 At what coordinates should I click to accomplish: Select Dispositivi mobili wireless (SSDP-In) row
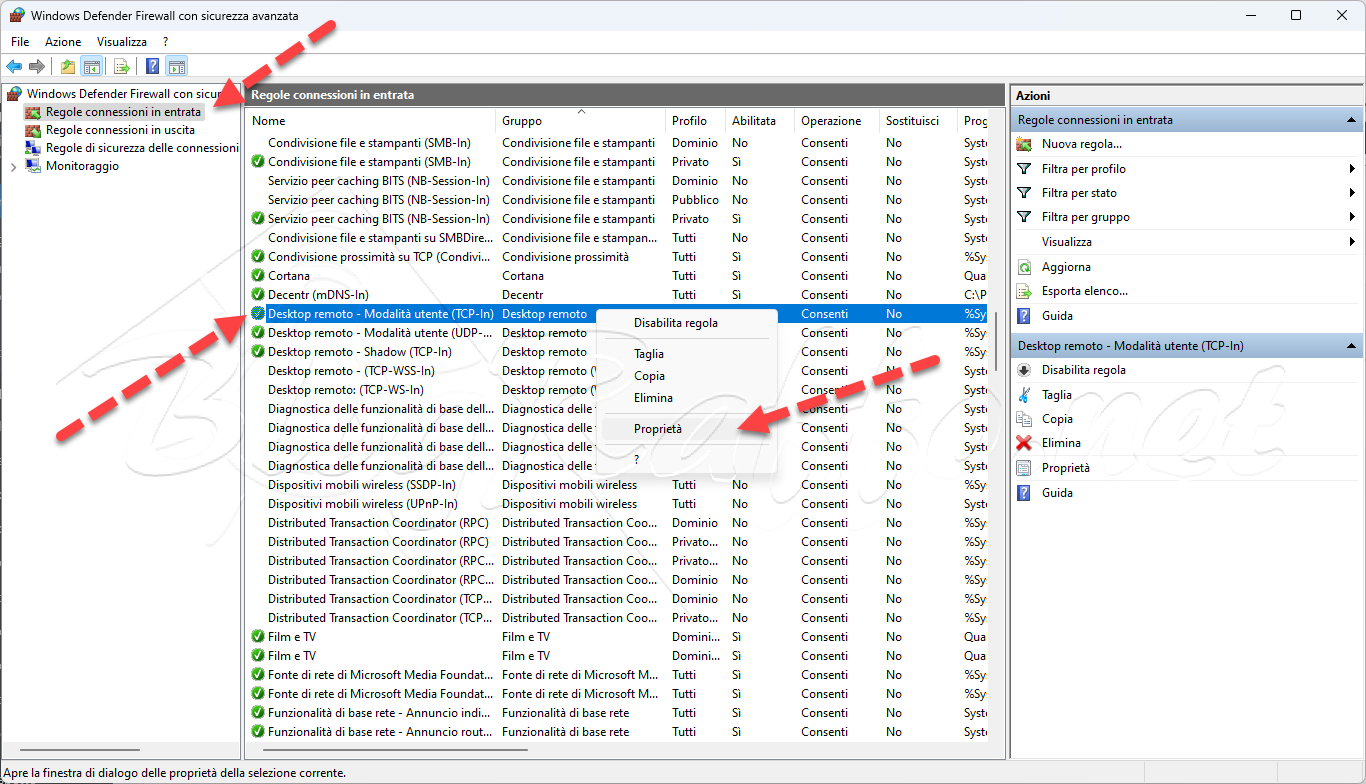click(616, 485)
